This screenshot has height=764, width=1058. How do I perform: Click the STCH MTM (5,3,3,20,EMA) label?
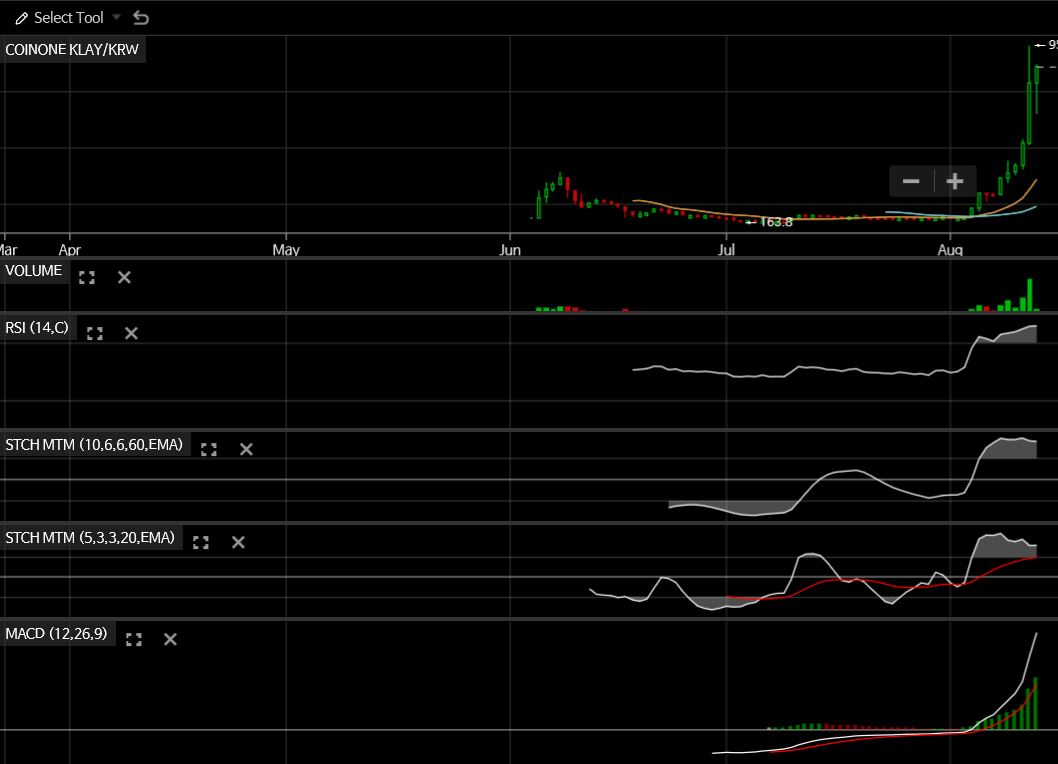(90, 538)
